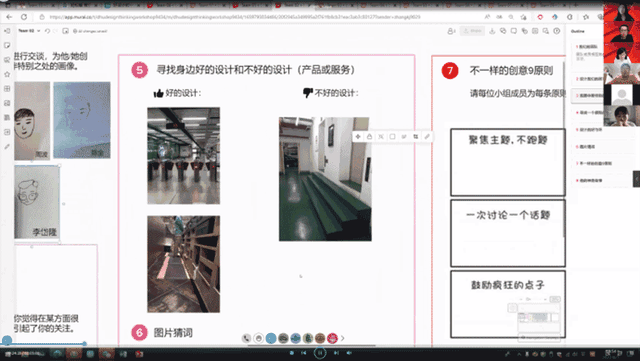Click the Mural URL in the address bar
Viewport: 640px width, 361px height.
[235, 17]
